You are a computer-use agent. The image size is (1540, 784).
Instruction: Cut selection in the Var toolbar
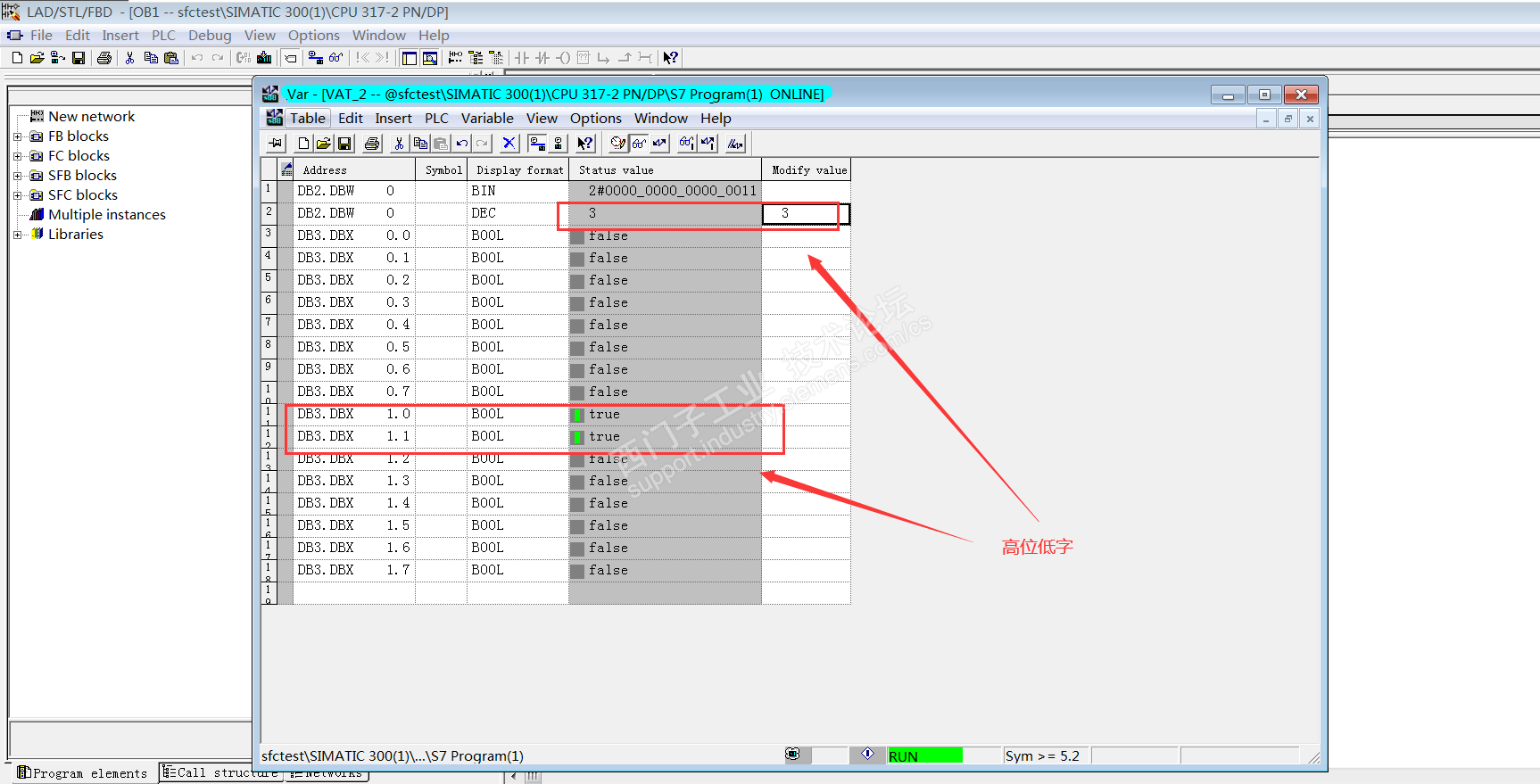[x=399, y=144]
